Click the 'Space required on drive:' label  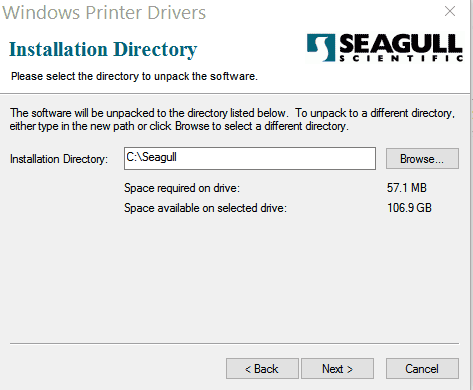[182, 188]
